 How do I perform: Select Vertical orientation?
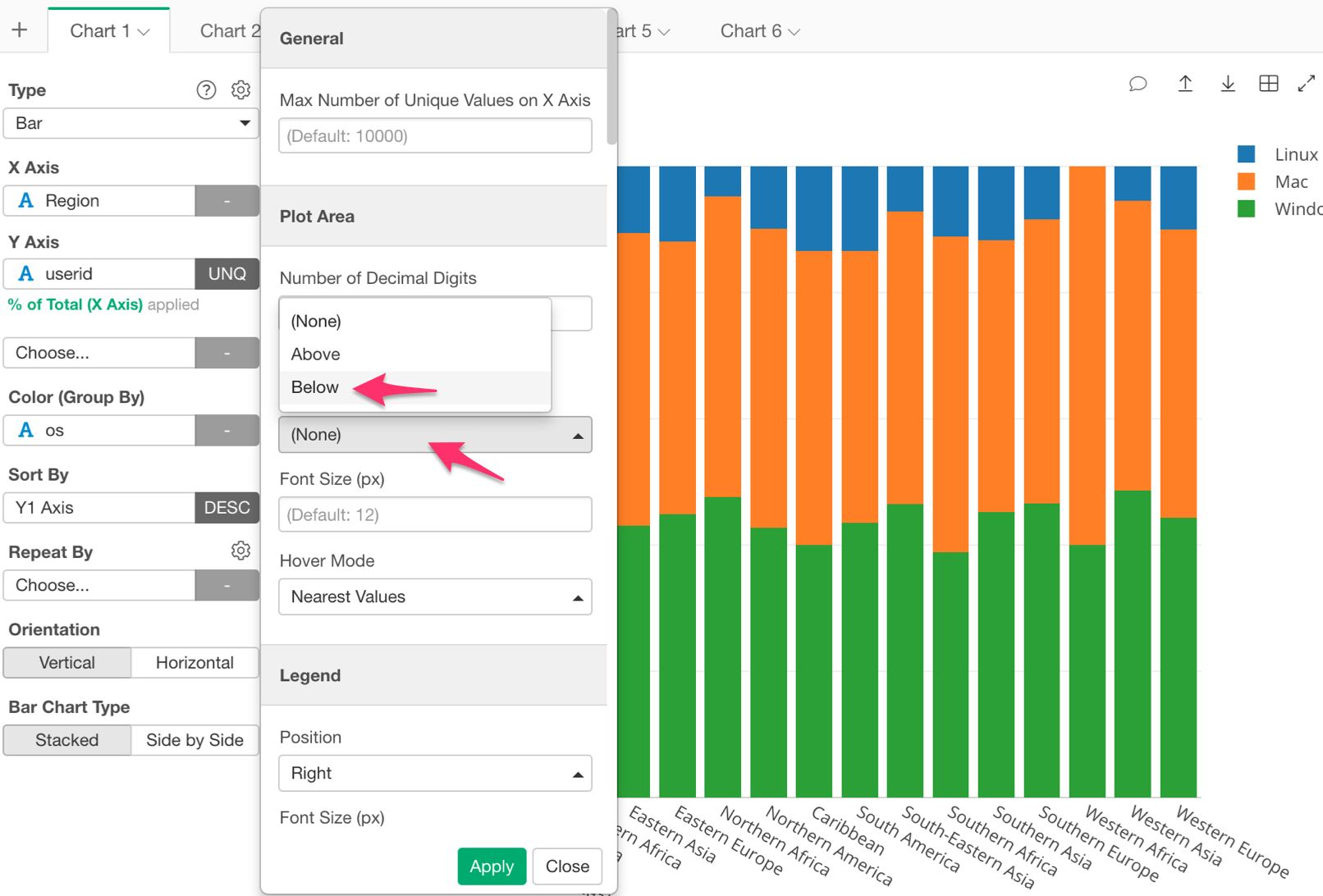[x=67, y=663]
